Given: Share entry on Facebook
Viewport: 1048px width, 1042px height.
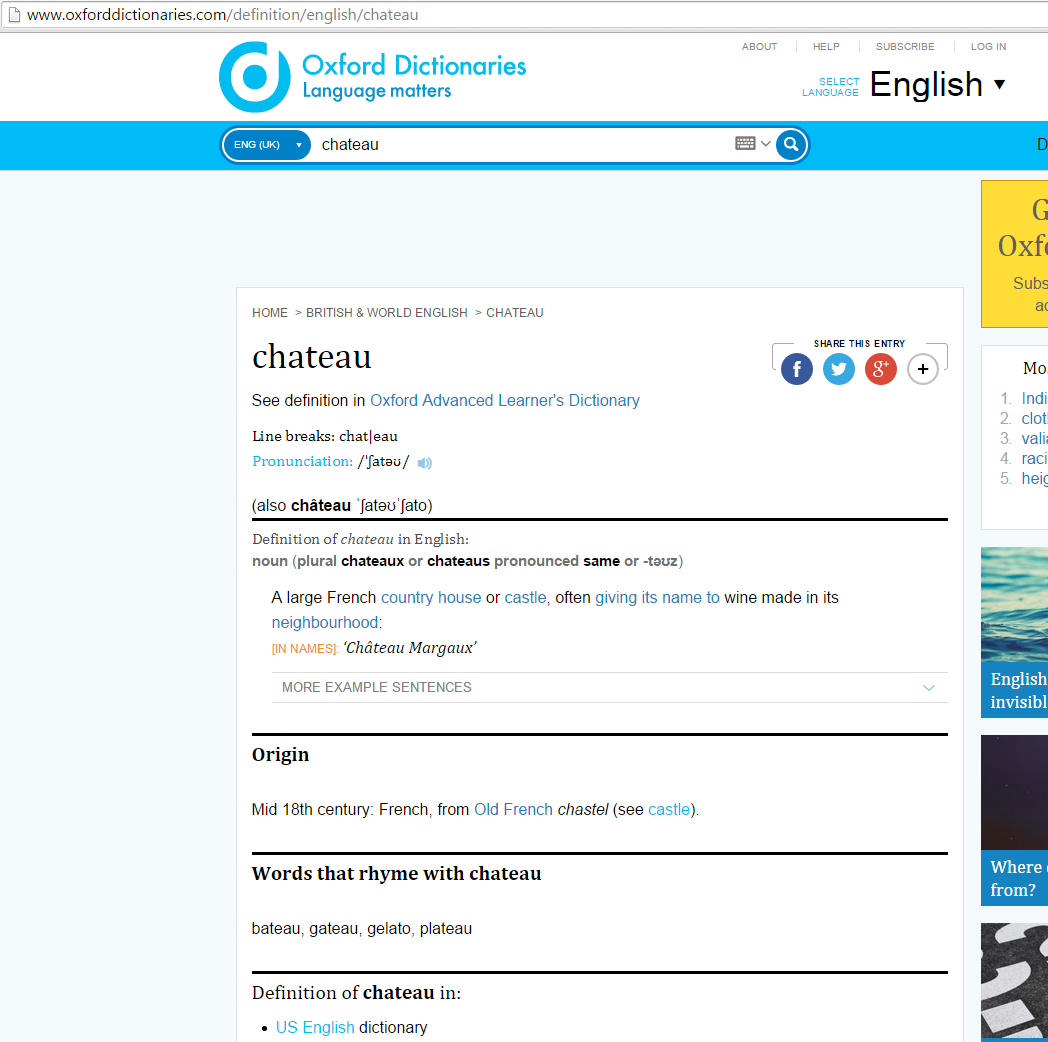Looking at the screenshot, I should pyautogui.click(x=797, y=369).
